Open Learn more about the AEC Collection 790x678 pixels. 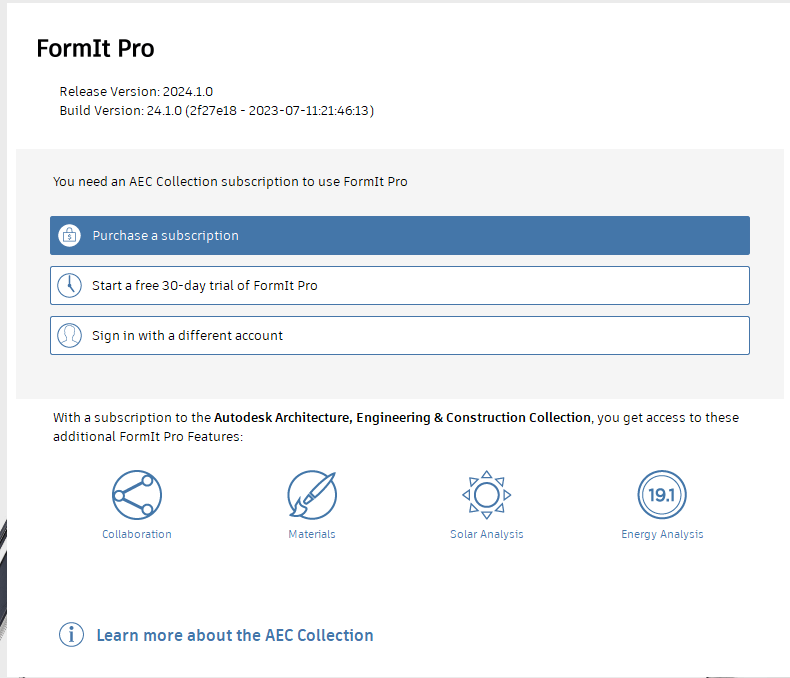[x=235, y=635]
